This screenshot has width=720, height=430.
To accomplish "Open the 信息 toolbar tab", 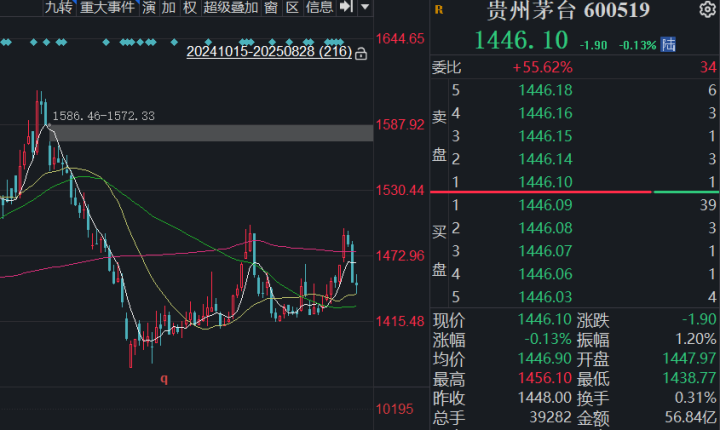I will click(319, 7).
